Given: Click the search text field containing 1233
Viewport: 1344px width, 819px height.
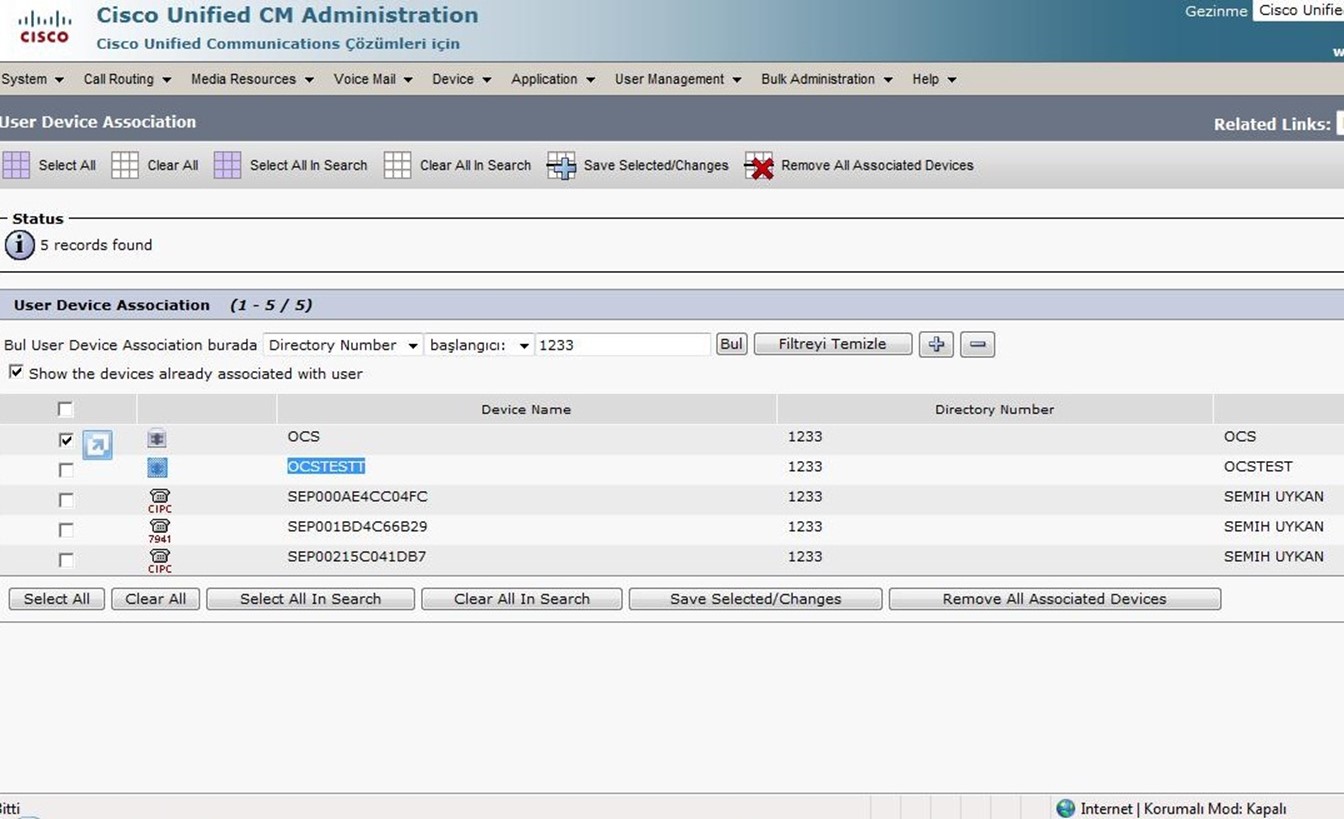Looking at the screenshot, I should point(622,345).
